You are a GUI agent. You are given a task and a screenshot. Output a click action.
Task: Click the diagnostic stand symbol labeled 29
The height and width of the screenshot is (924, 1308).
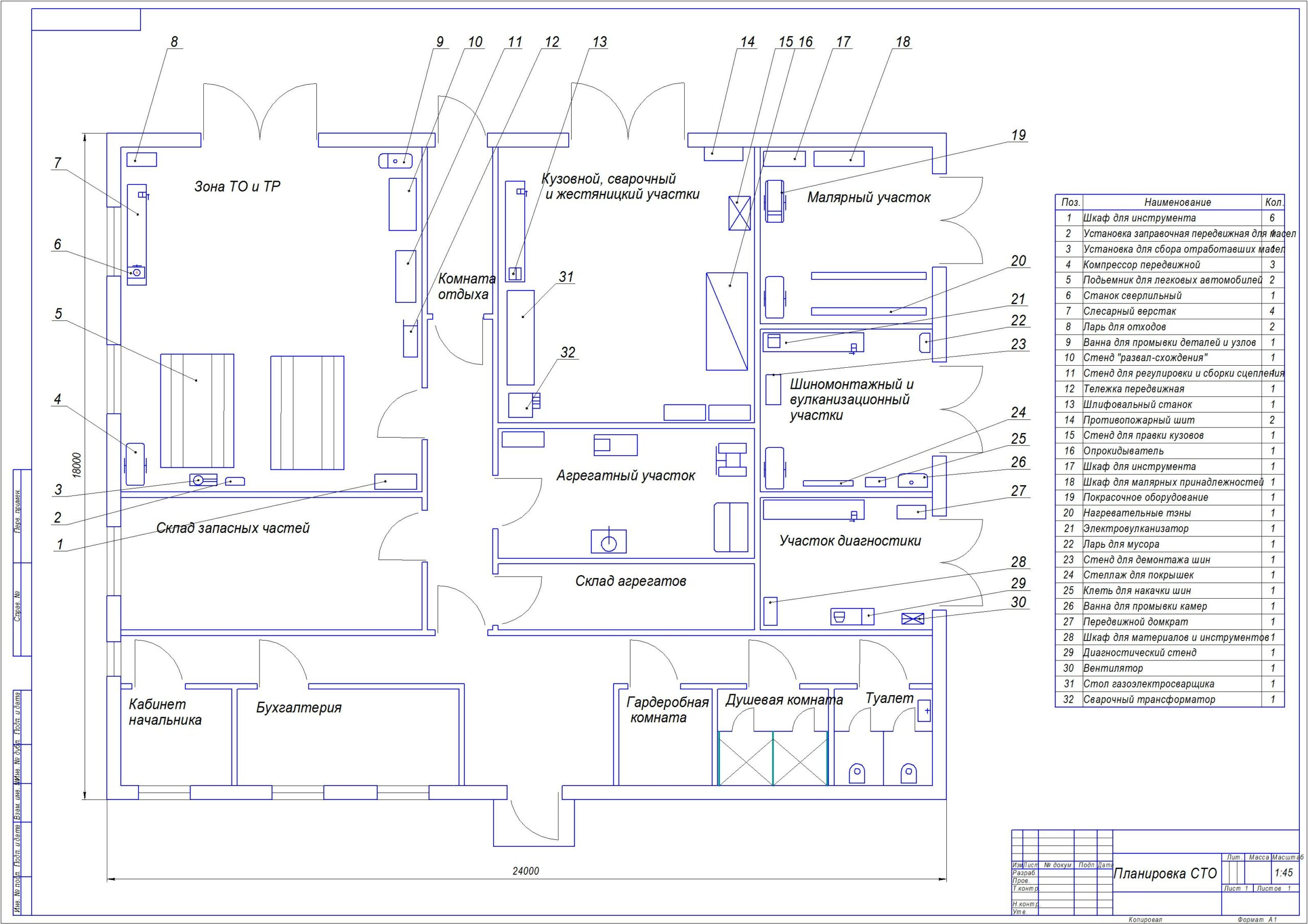pos(852,617)
